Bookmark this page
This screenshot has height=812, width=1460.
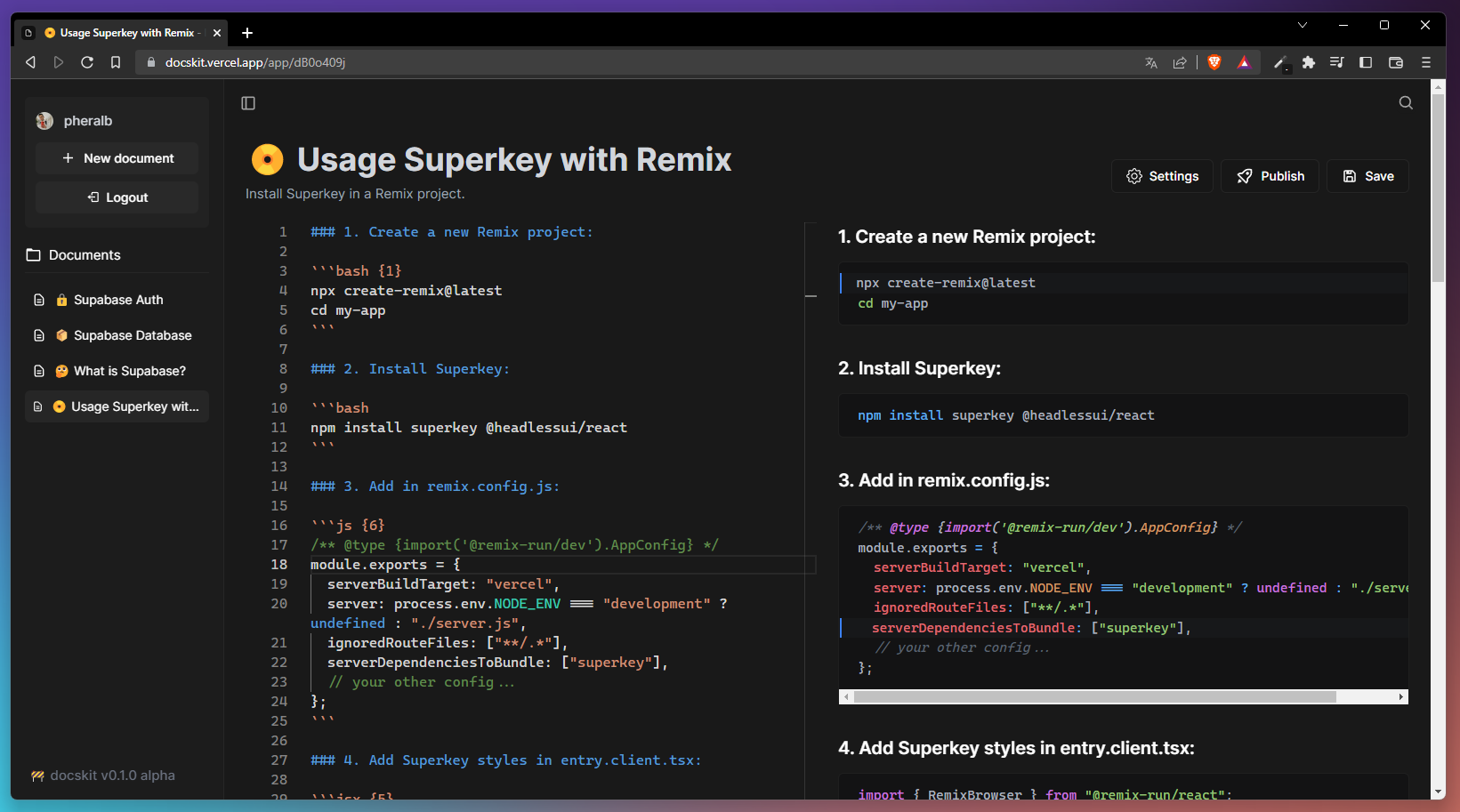click(x=116, y=62)
